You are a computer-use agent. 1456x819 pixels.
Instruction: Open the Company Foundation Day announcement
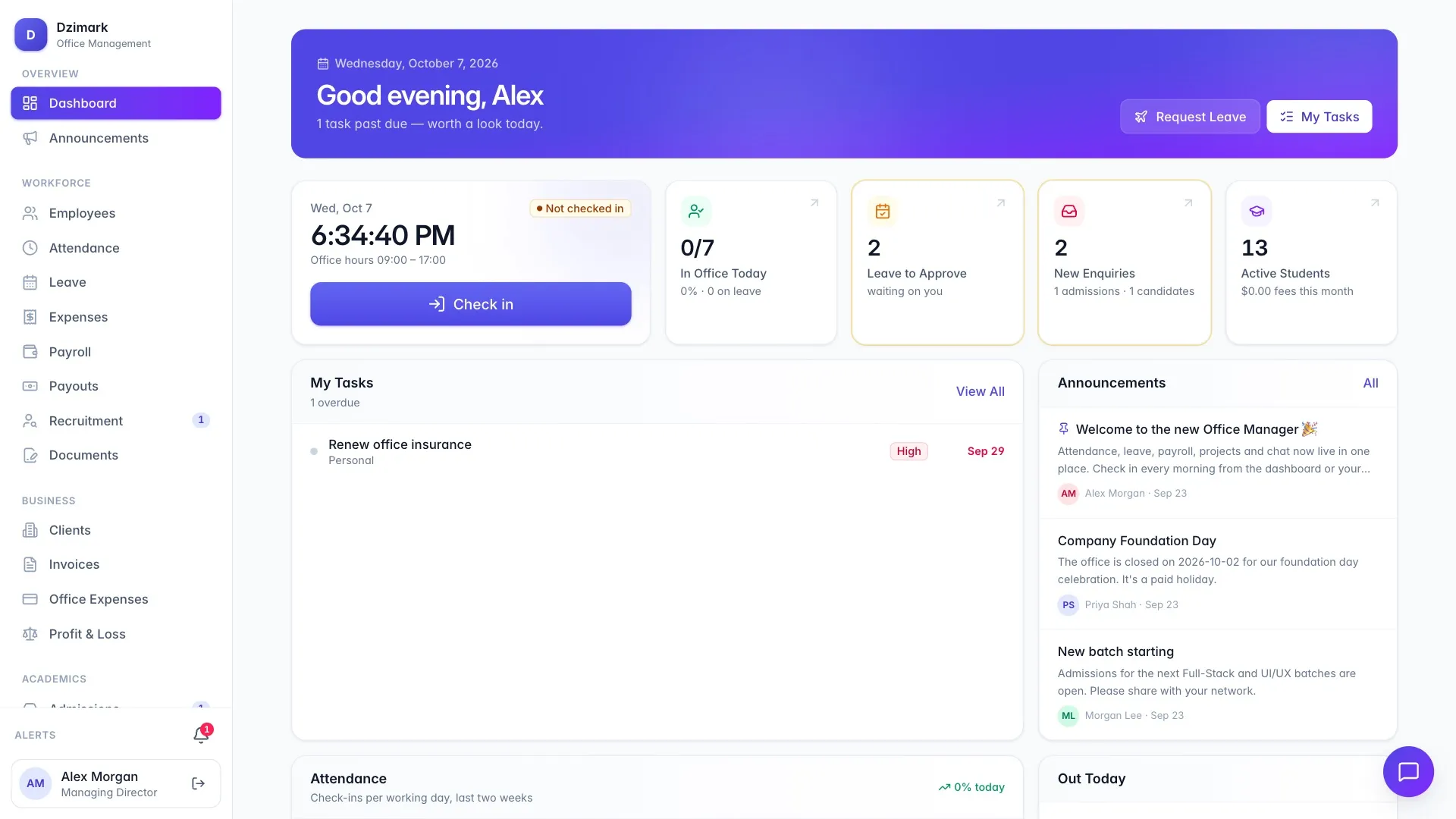(1218, 573)
